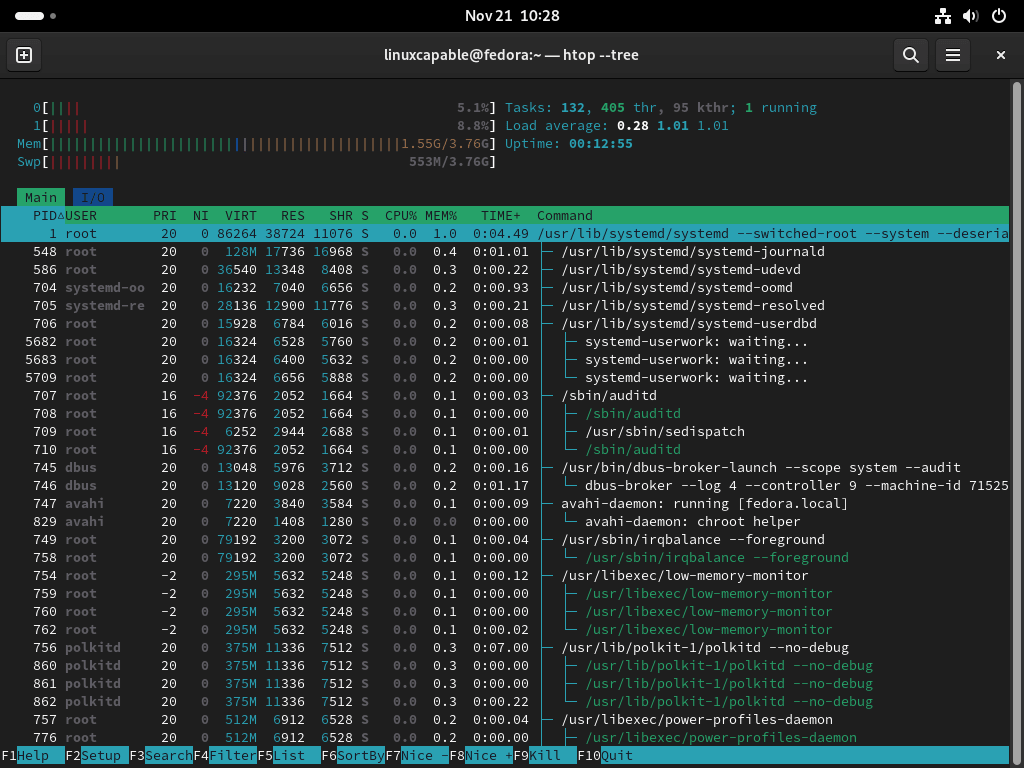Viewport: 1024px width, 768px height.
Task: Switch to the I/O tab in htop
Action: pyautogui.click(x=92, y=197)
